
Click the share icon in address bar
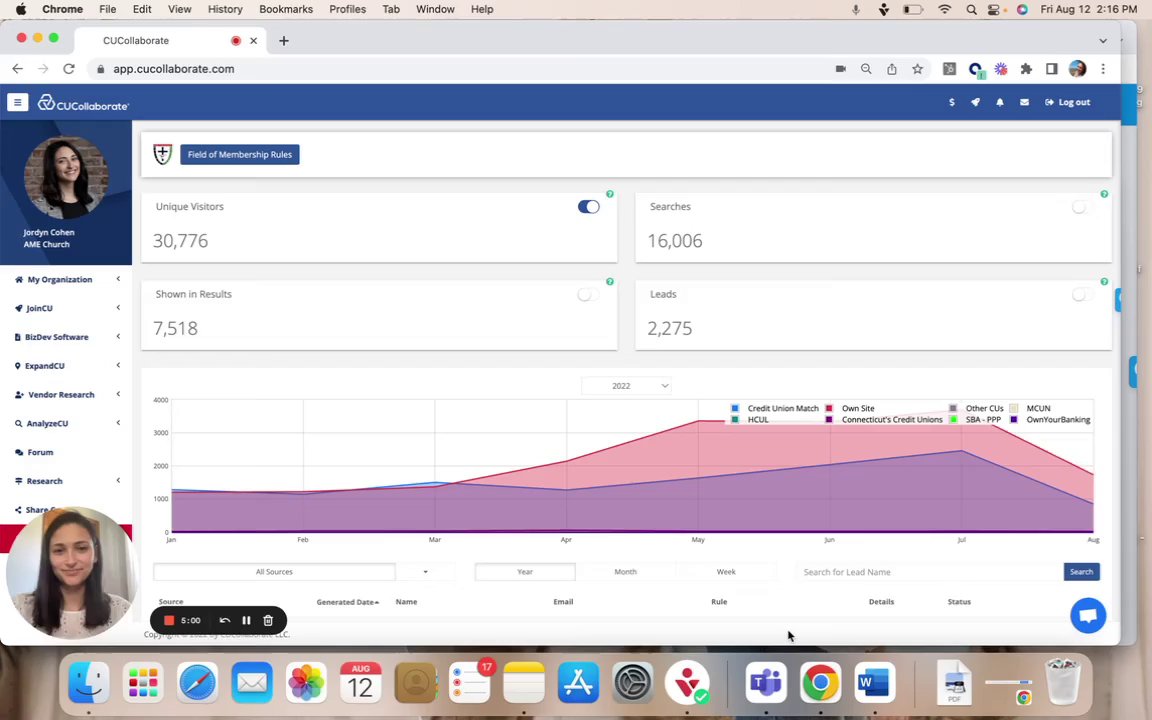coord(891,68)
